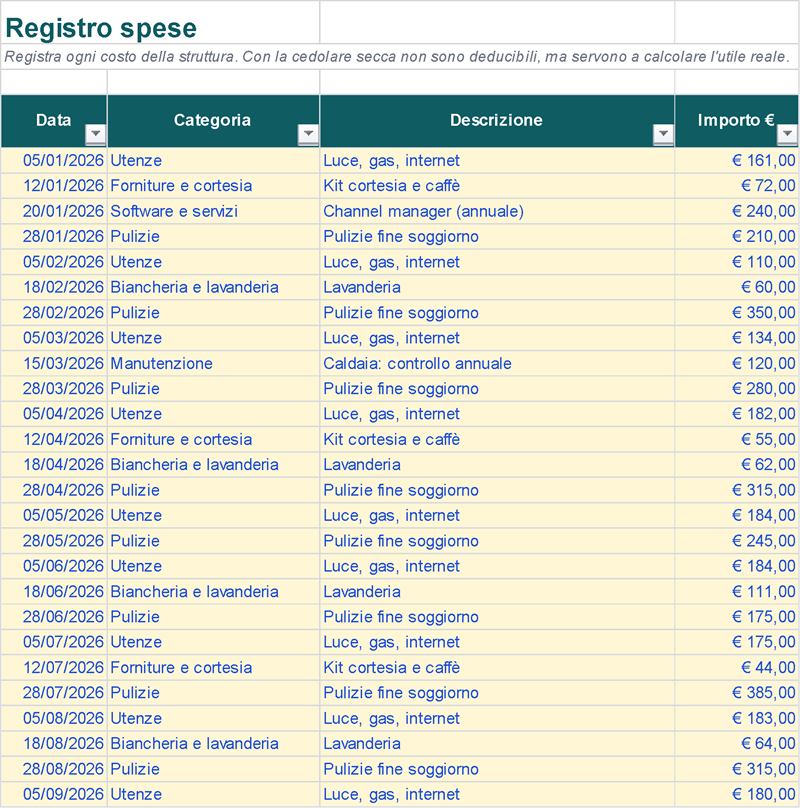Select amount cell € 111,00
This screenshot has height=808, width=800.
pyautogui.click(x=737, y=591)
